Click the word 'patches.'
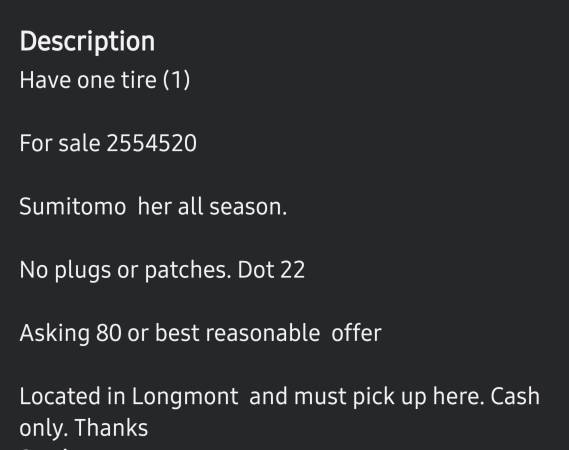This screenshot has height=450, width=569. pyautogui.click(x=188, y=270)
